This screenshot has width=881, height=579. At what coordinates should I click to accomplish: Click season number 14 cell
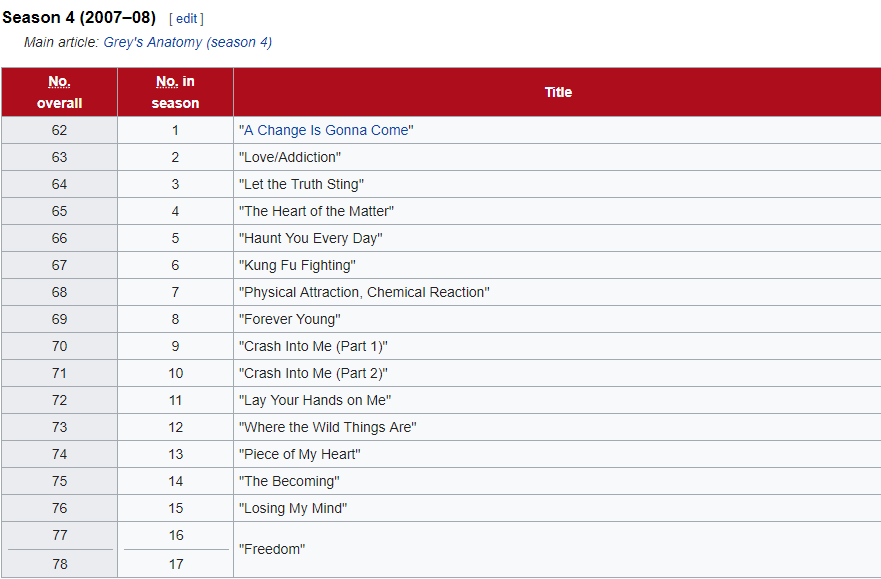175,481
